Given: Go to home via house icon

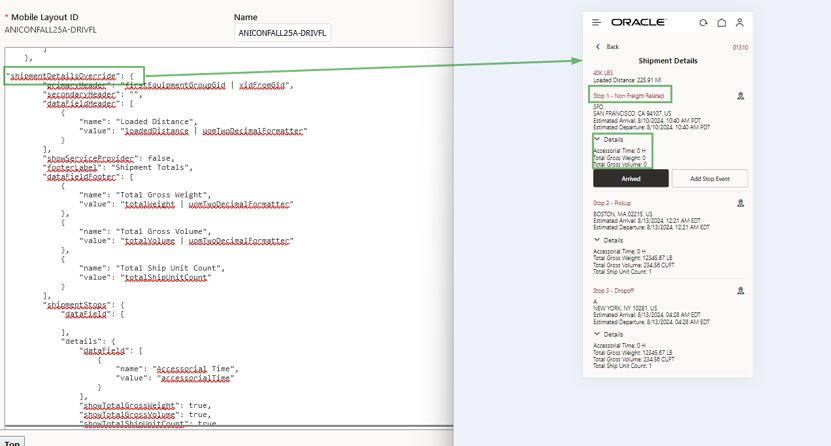Looking at the screenshot, I should (721, 23).
